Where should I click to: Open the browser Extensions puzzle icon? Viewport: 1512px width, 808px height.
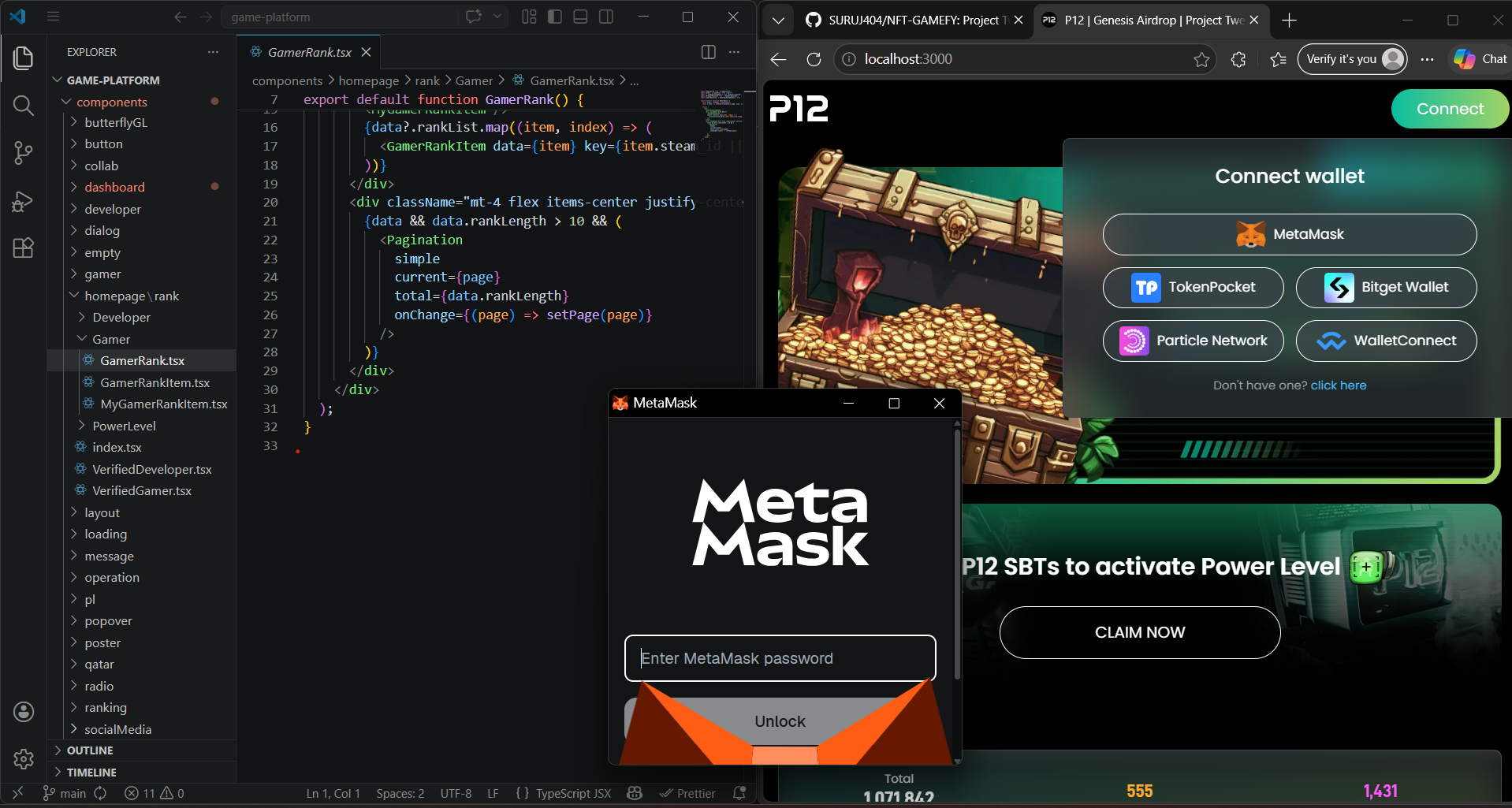[x=1238, y=59]
